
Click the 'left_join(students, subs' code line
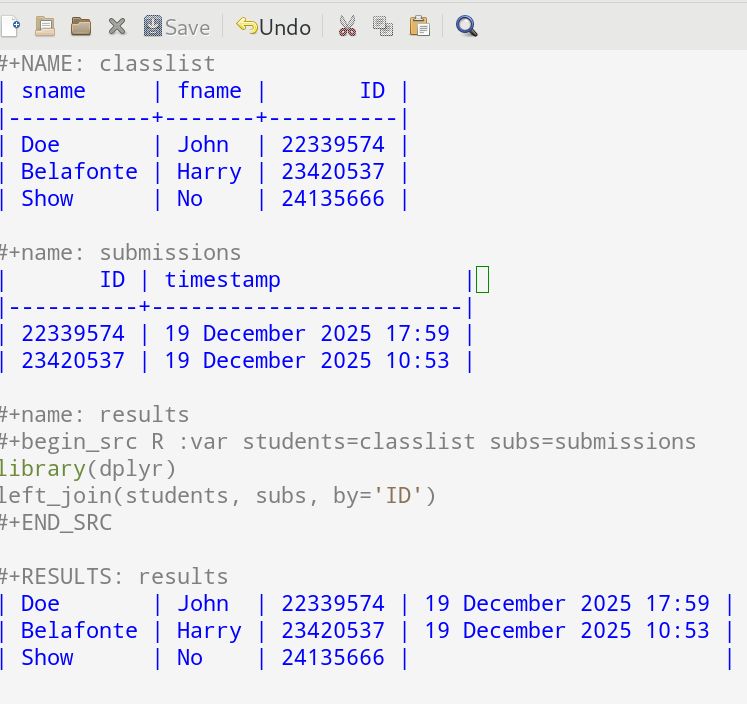coord(218,496)
